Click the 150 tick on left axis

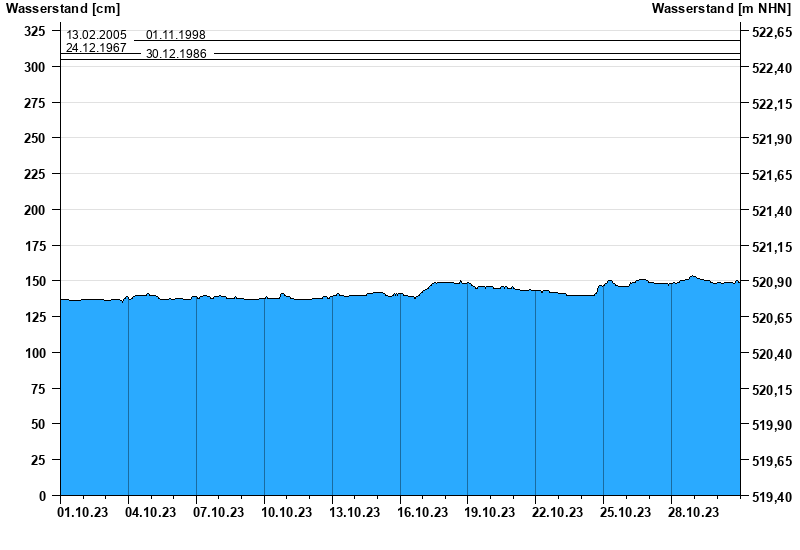[35, 282]
